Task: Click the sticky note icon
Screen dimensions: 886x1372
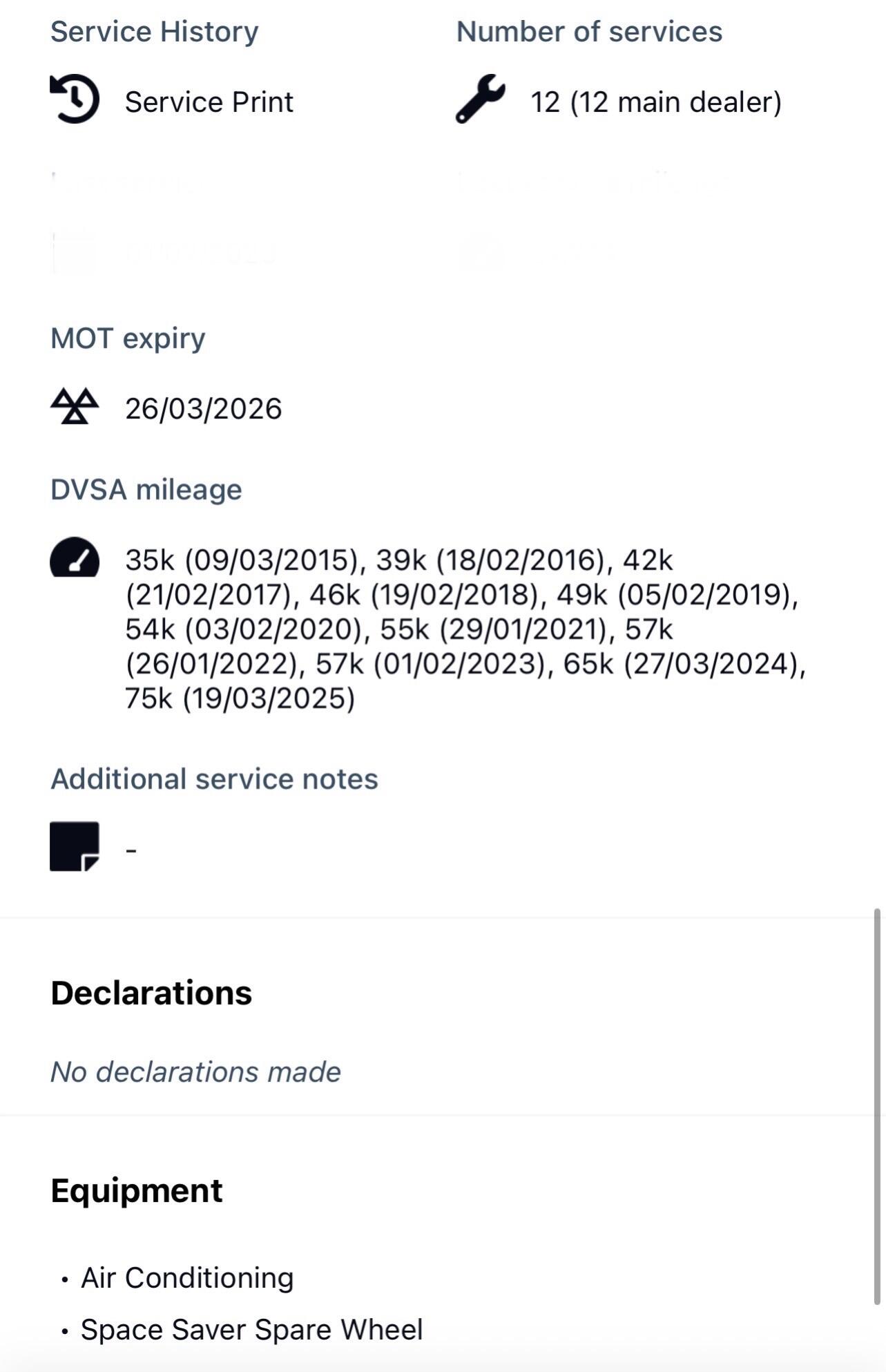Action: click(x=75, y=846)
